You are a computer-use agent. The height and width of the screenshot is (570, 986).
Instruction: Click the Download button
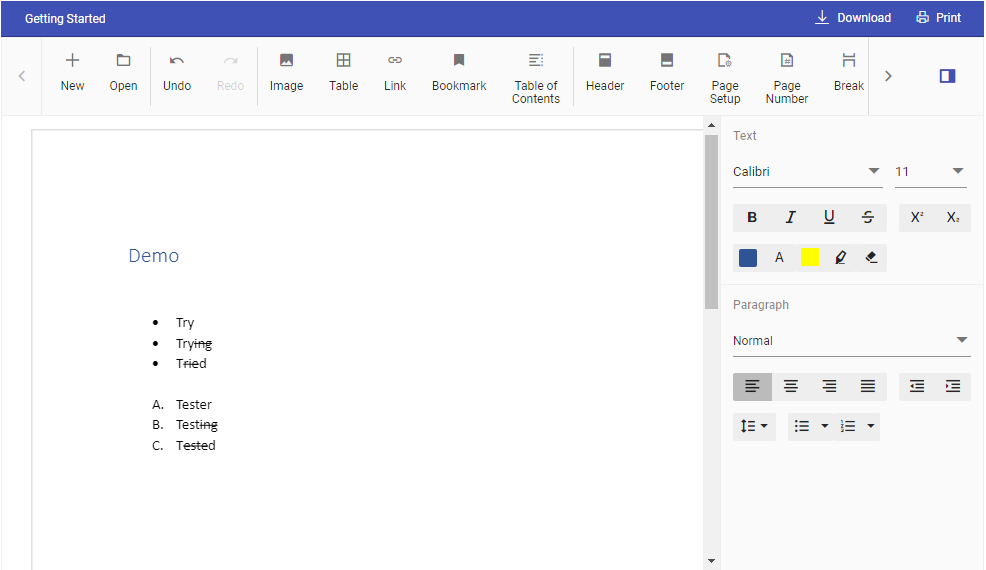click(853, 18)
